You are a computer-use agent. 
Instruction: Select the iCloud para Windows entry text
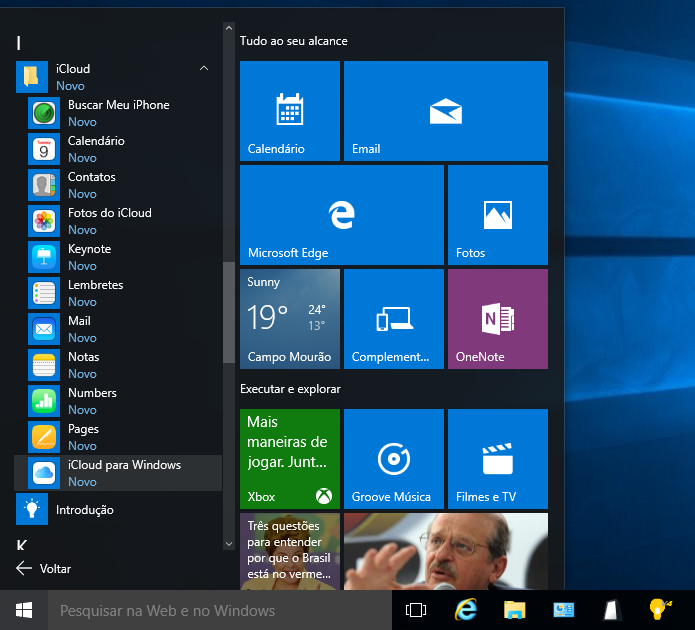[x=124, y=465]
